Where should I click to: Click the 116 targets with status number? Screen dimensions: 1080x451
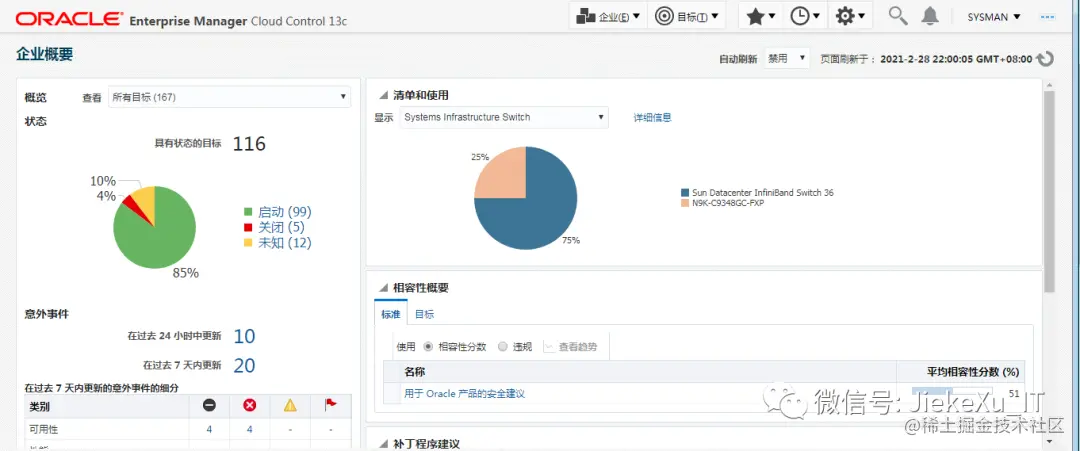click(x=249, y=143)
